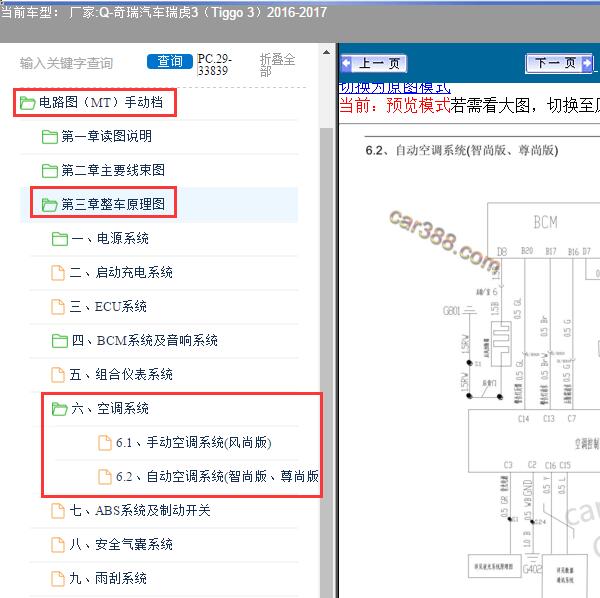Open 一、电源系统 label
This screenshot has width=600, height=598.
point(110,239)
